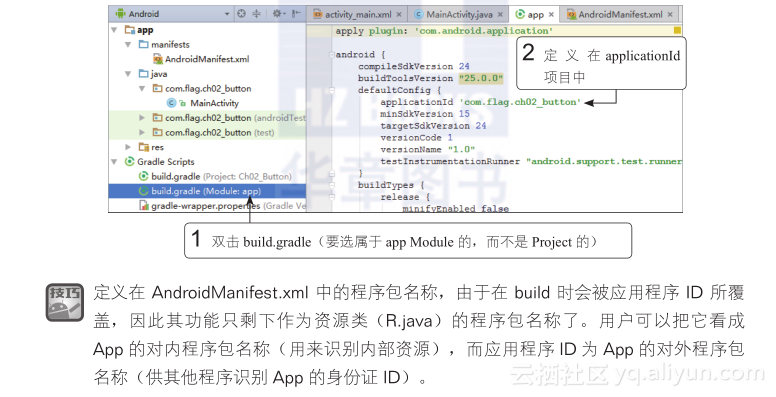776x397 pixels.
Task: Click the AndroidManifest.xml file icon in tree
Action: click(x=158, y=59)
